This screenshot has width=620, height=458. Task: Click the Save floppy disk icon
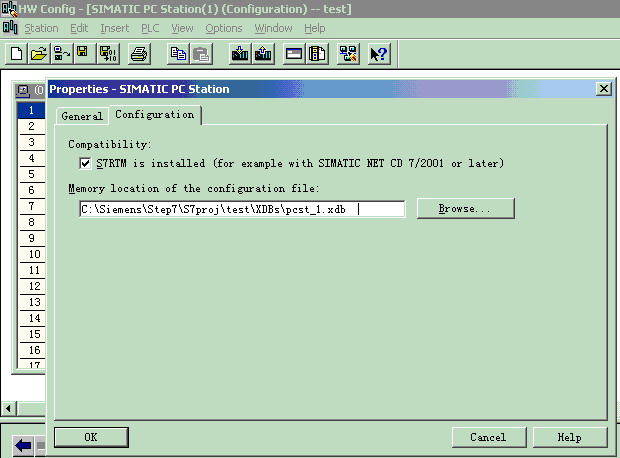click(x=82, y=52)
